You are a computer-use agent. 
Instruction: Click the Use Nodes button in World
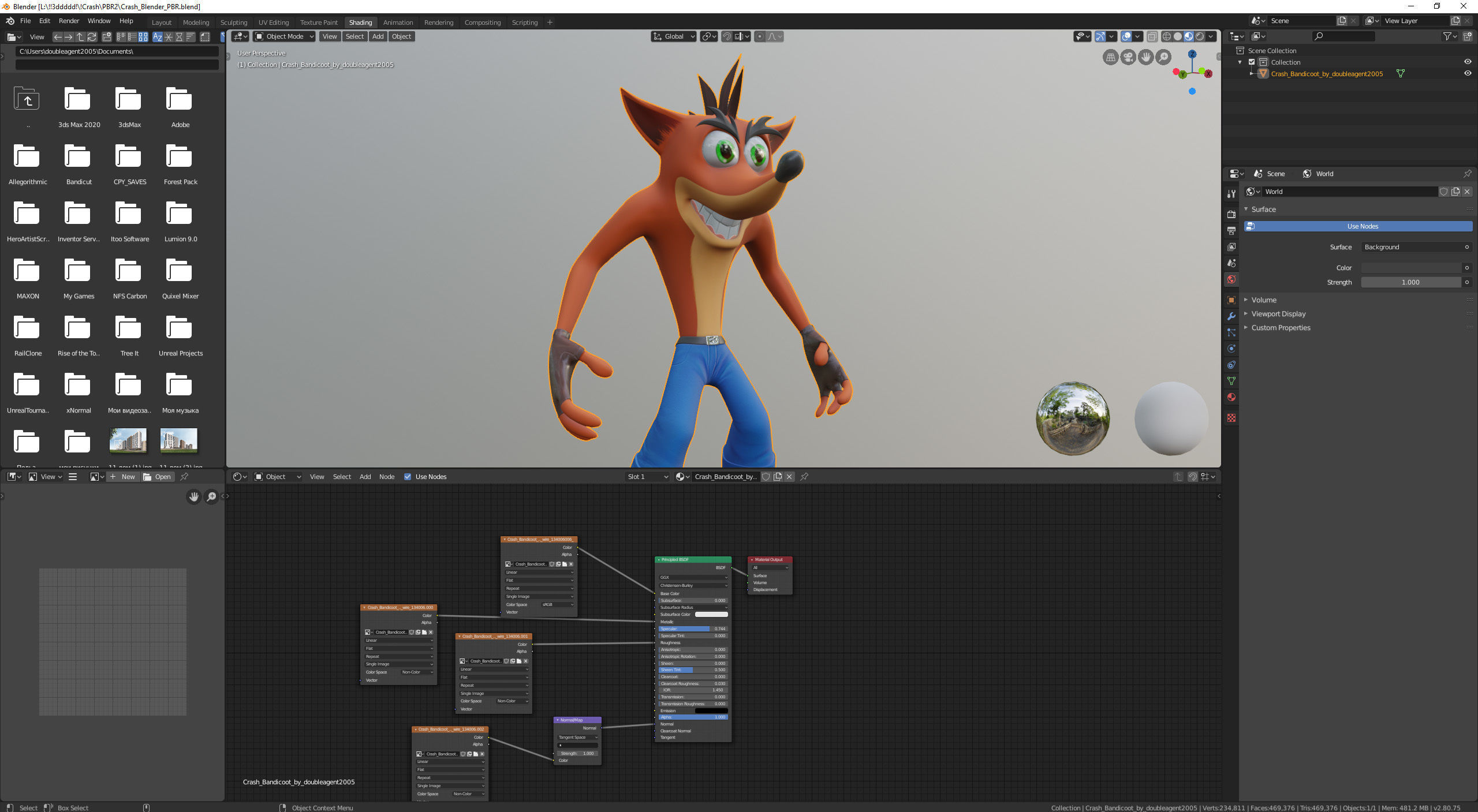tap(1358, 226)
